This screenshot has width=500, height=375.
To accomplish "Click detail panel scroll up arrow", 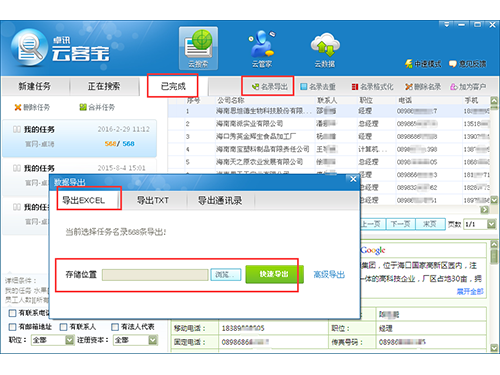I will [494, 245].
